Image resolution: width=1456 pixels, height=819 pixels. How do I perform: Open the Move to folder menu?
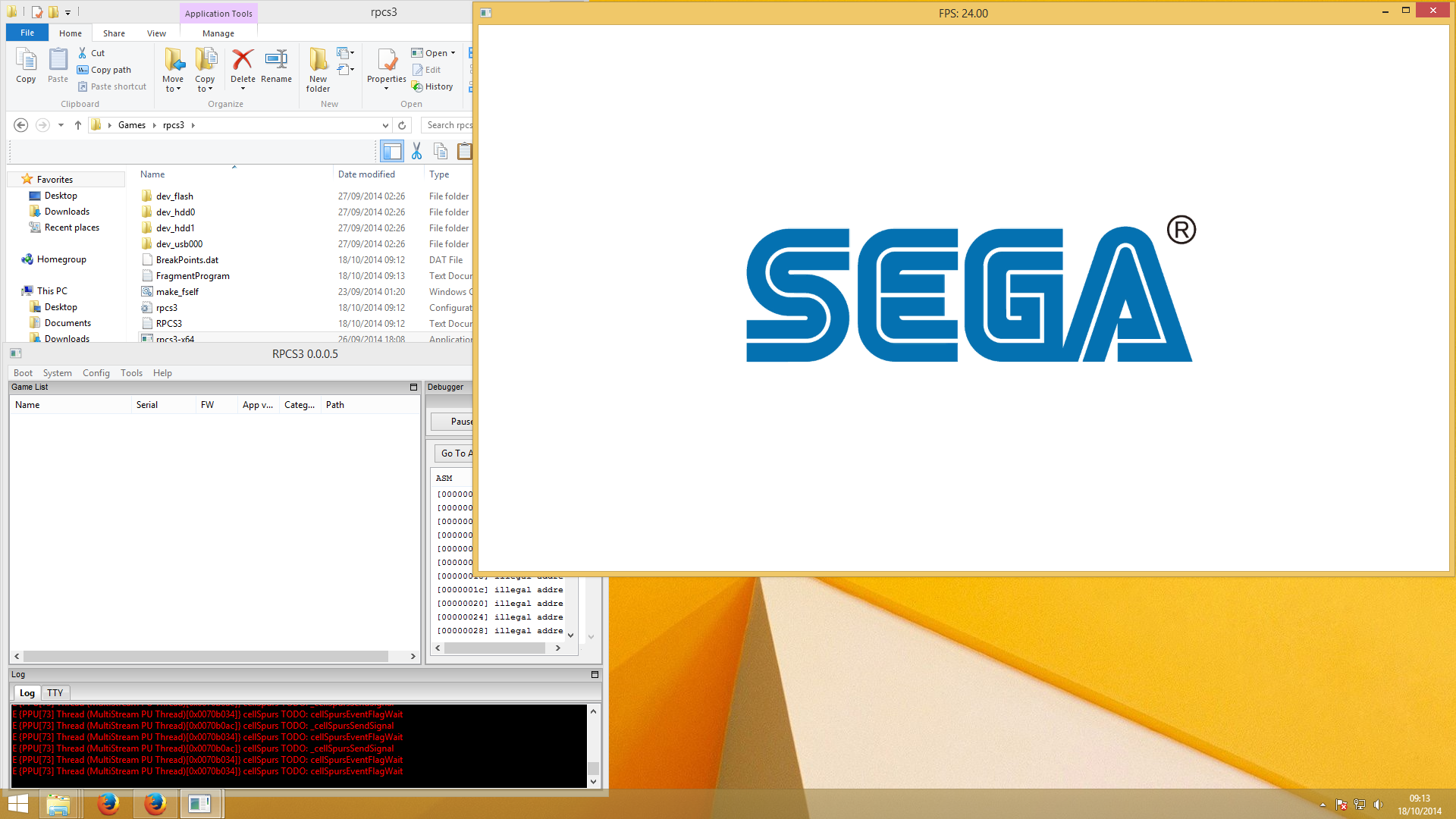pyautogui.click(x=173, y=70)
